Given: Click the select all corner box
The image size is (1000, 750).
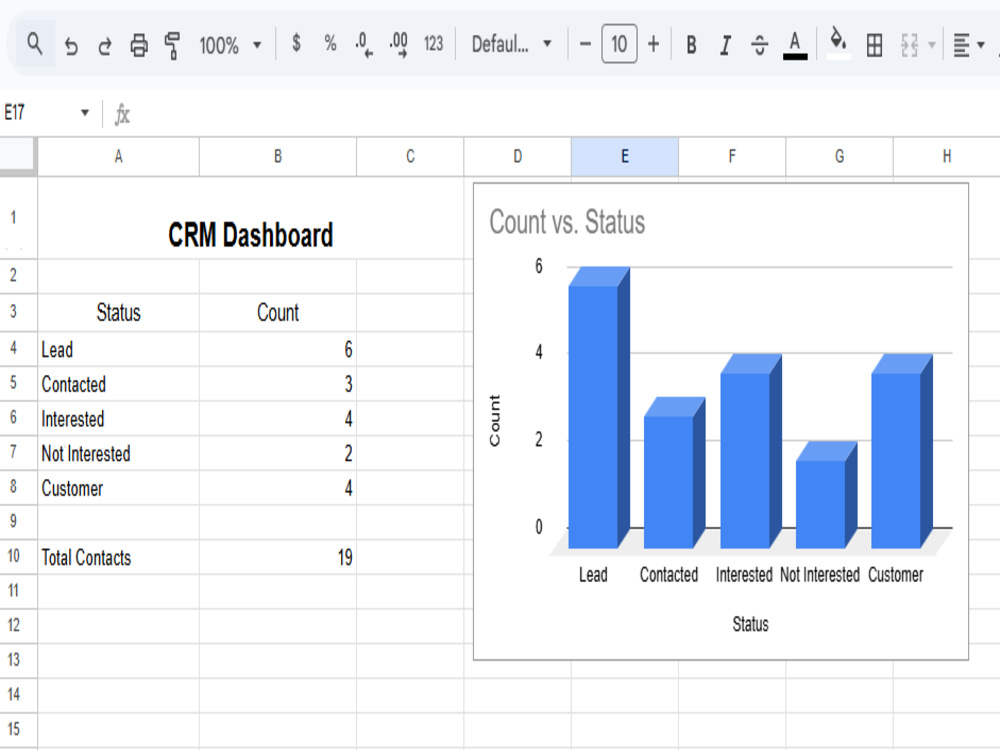Looking at the screenshot, I should 18,156.
